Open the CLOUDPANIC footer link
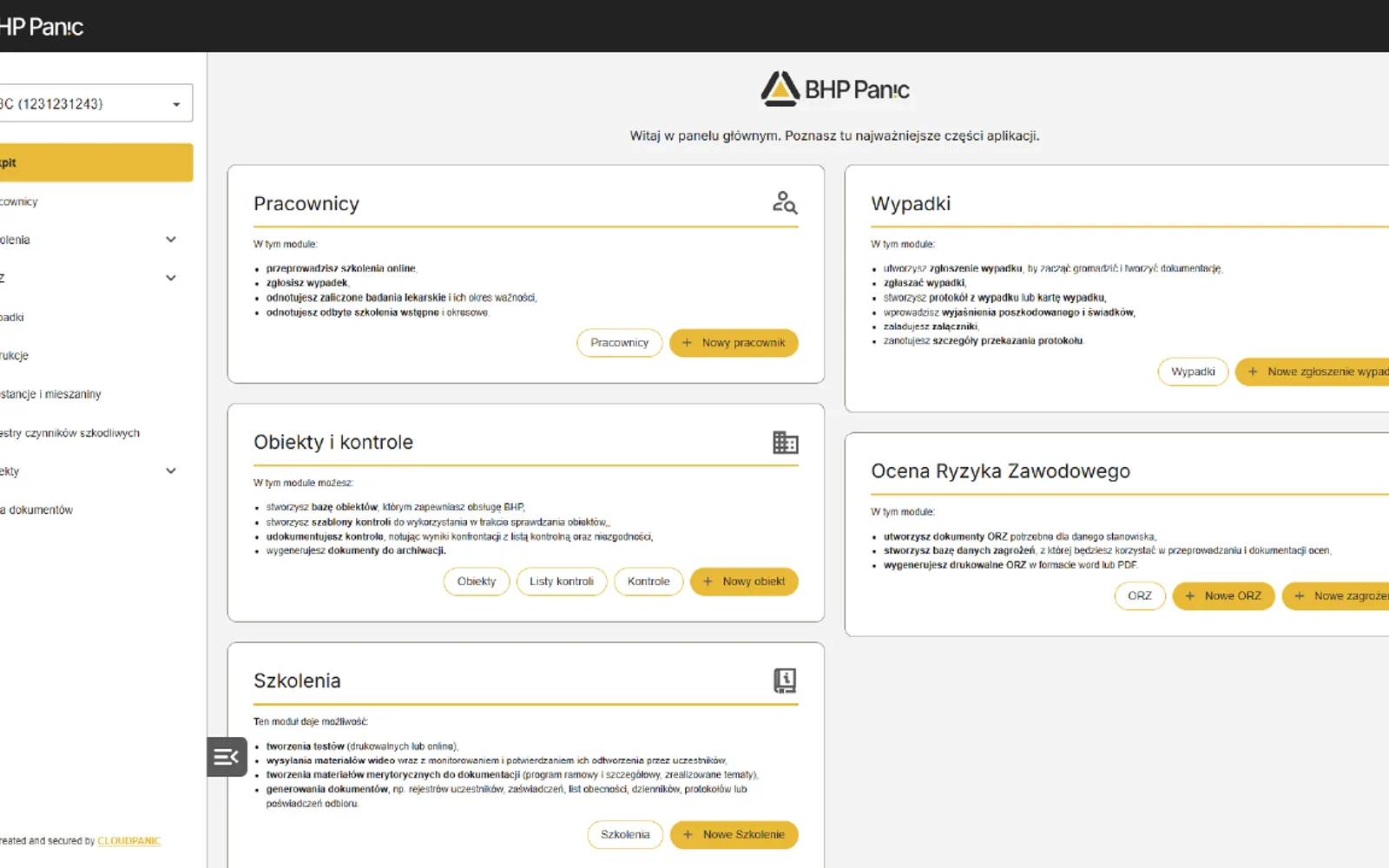Viewport: 1389px width, 868px height. (129, 841)
